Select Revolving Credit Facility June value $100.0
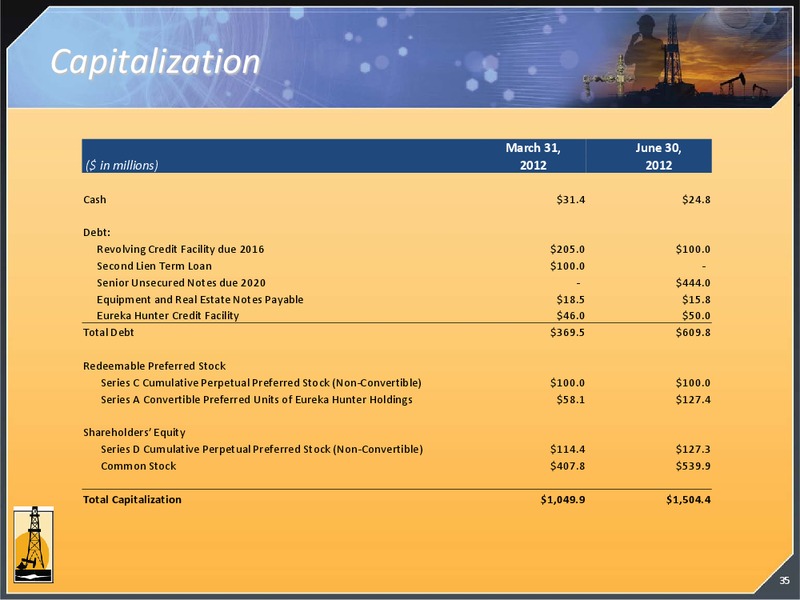This screenshot has width=800, height=600. click(693, 249)
